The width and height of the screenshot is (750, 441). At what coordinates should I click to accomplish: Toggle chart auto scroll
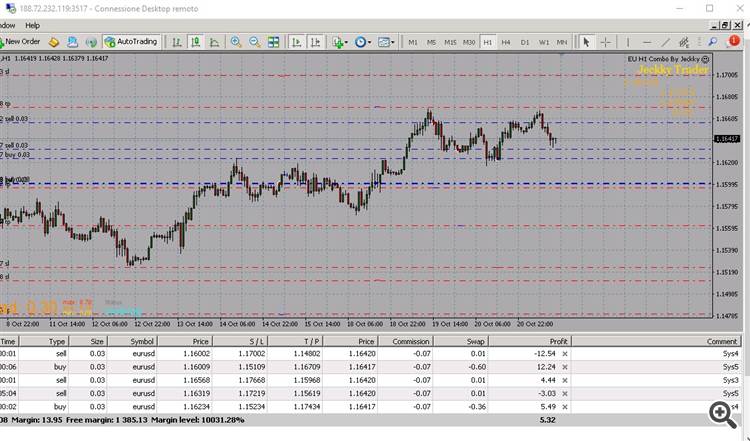[297, 42]
